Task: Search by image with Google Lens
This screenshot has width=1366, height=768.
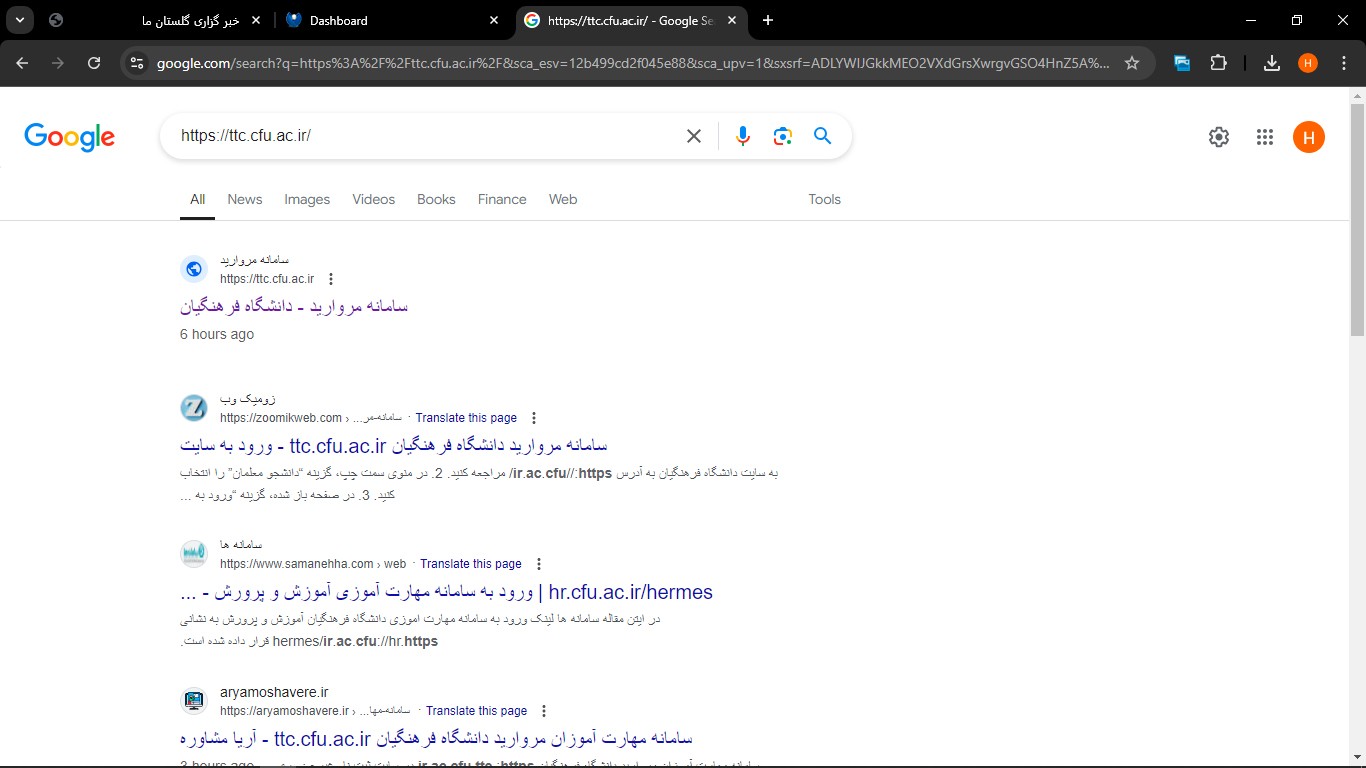Action: 783,136
